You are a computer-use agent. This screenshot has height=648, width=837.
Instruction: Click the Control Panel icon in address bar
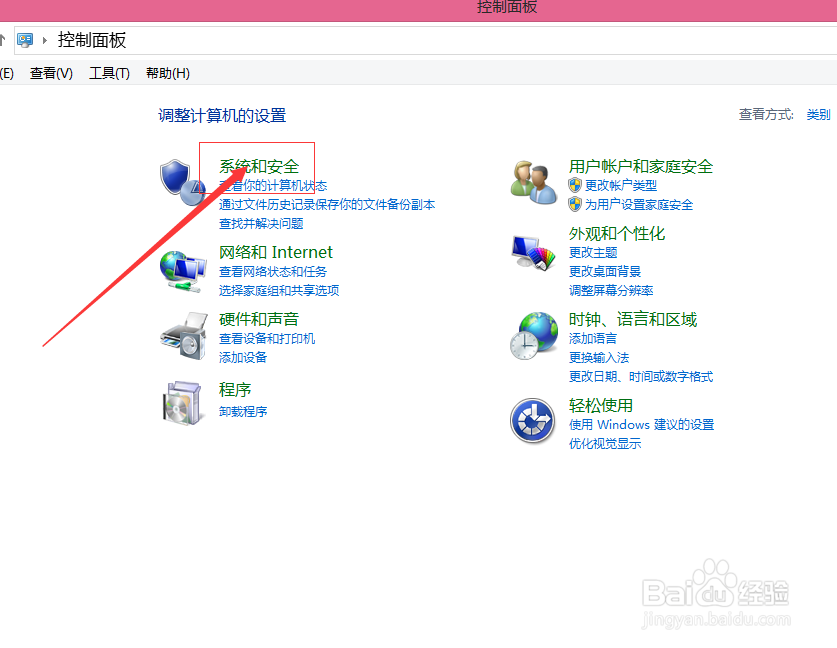(x=25, y=40)
